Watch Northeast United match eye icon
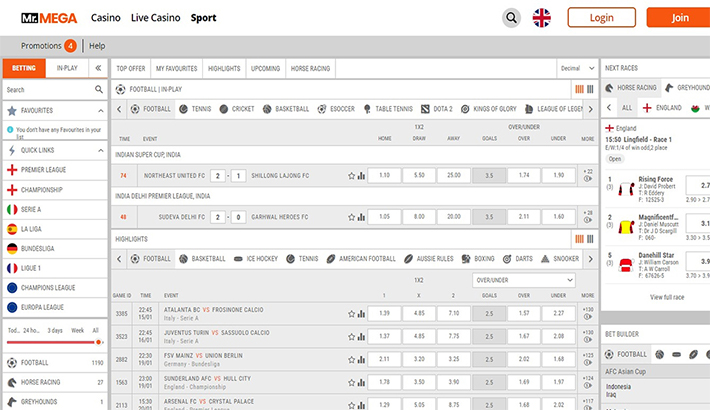Image resolution: width=710 pixels, height=410 pixels. point(588,179)
